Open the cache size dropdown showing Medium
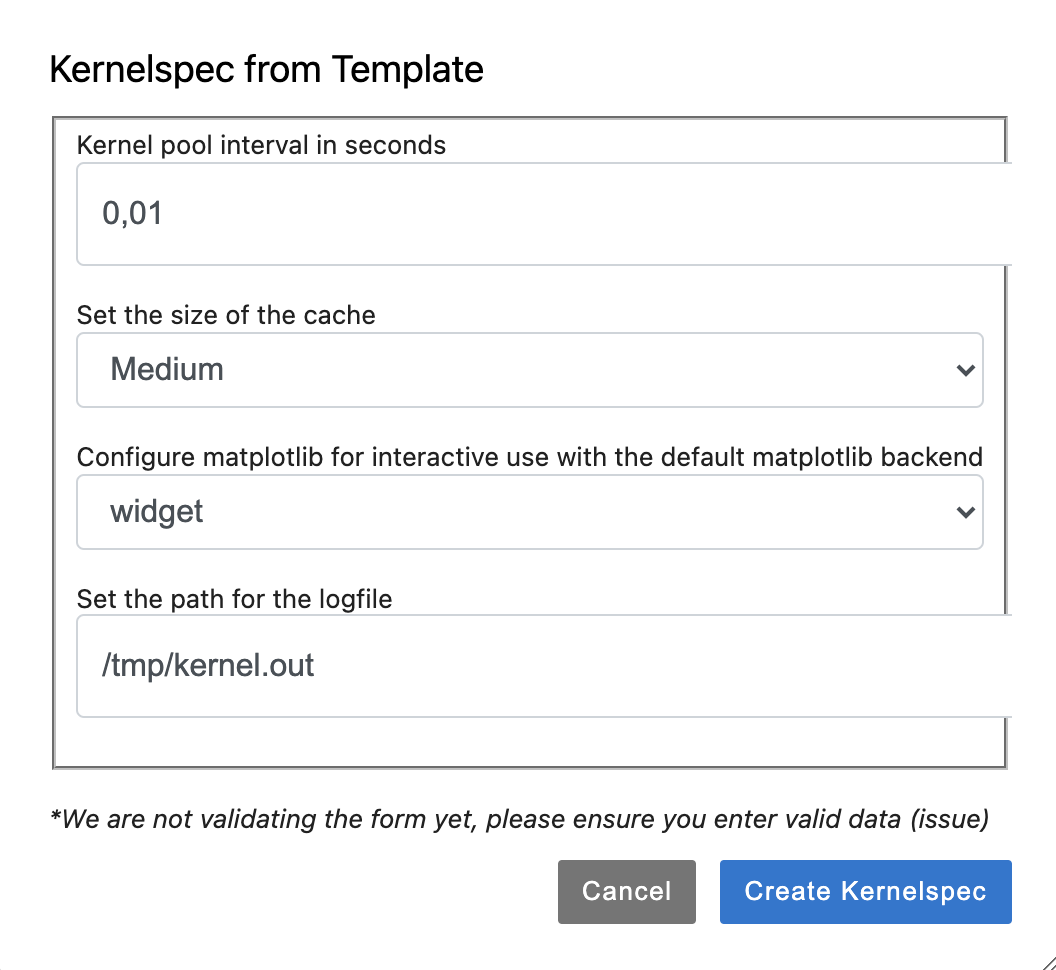This screenshot has width=1056, height=970. point(530,370)
